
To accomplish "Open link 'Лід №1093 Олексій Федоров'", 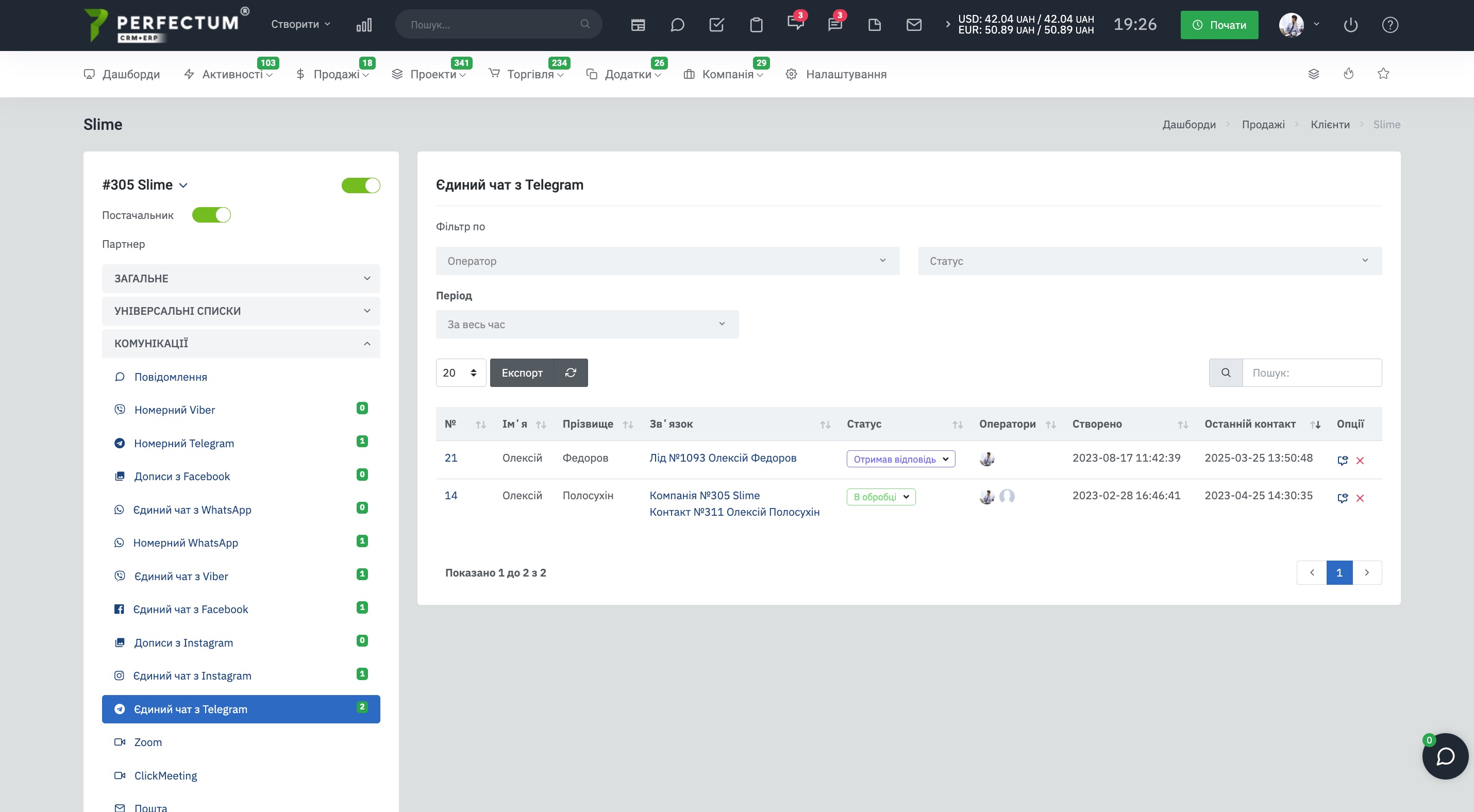I will coord(723,458).
